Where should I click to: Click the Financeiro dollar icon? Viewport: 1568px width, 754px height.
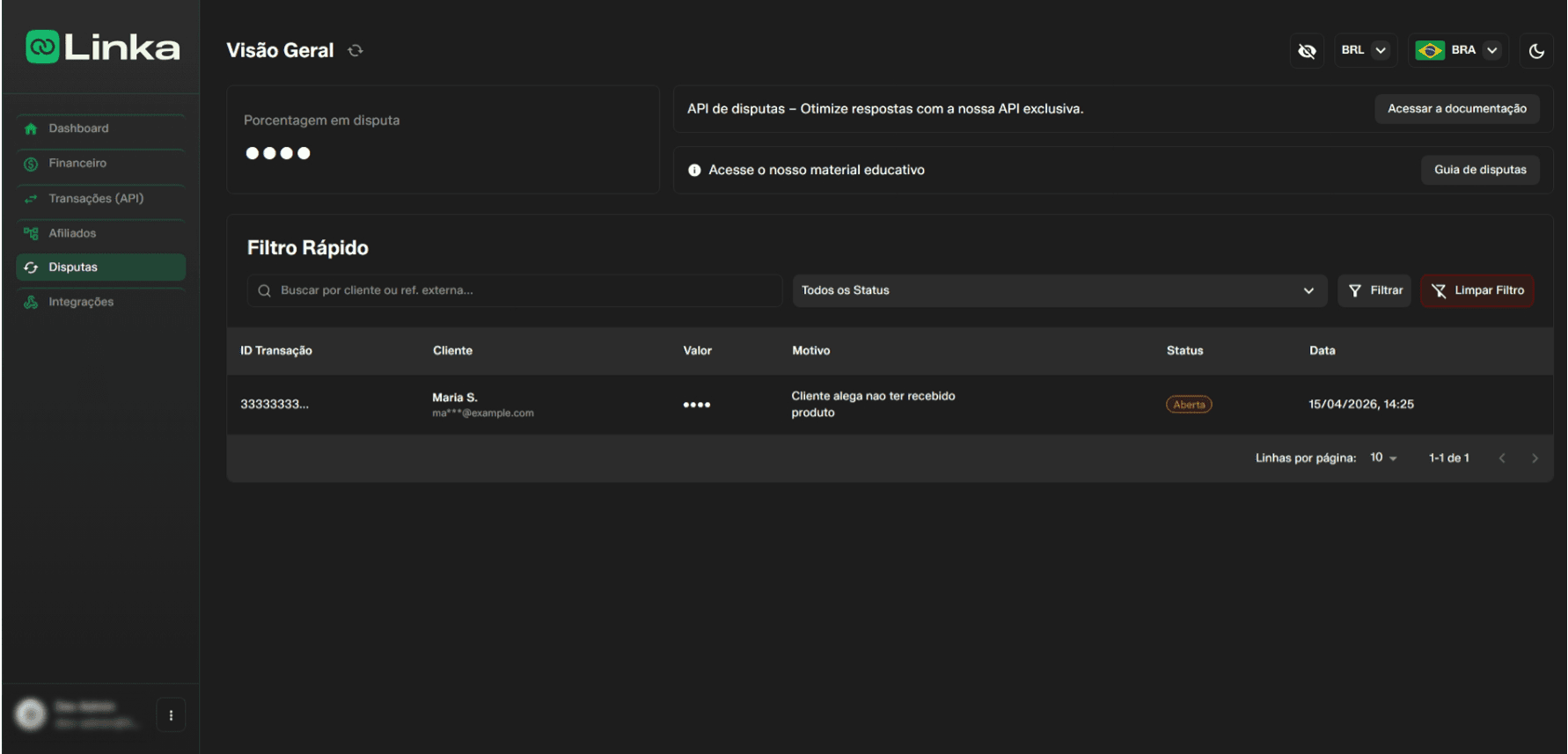point(31,164)
